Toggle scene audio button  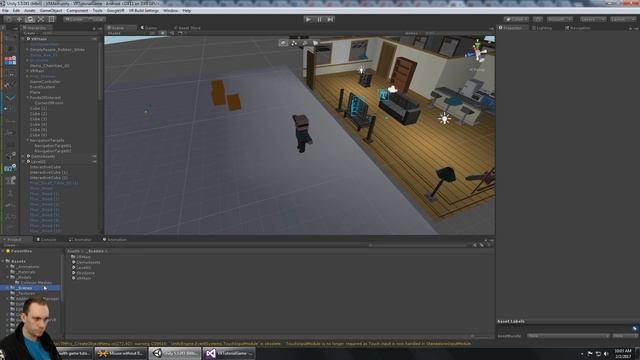tap(172, 33)
